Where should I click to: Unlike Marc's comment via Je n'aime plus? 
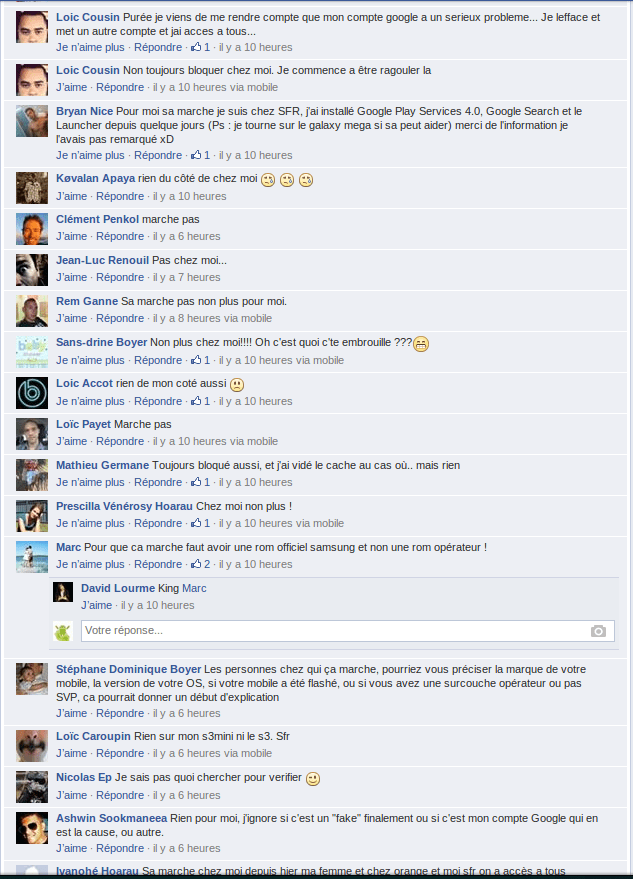(x=90, y=564)
